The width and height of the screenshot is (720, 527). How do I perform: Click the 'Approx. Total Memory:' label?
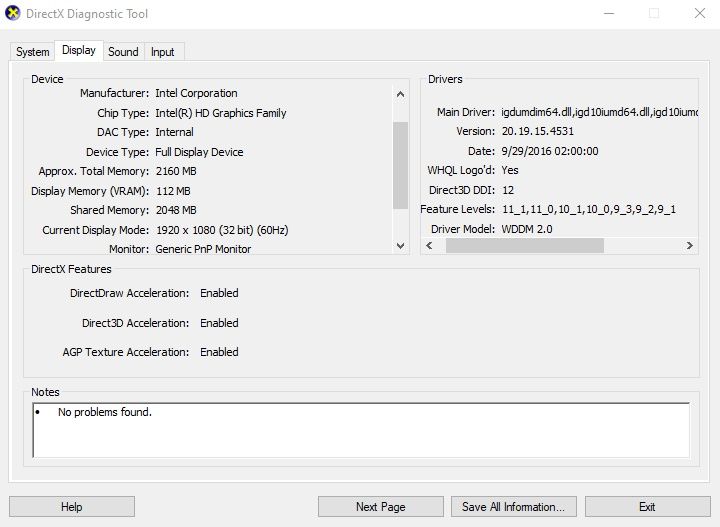pyautogui.click(x=94, y=171)
